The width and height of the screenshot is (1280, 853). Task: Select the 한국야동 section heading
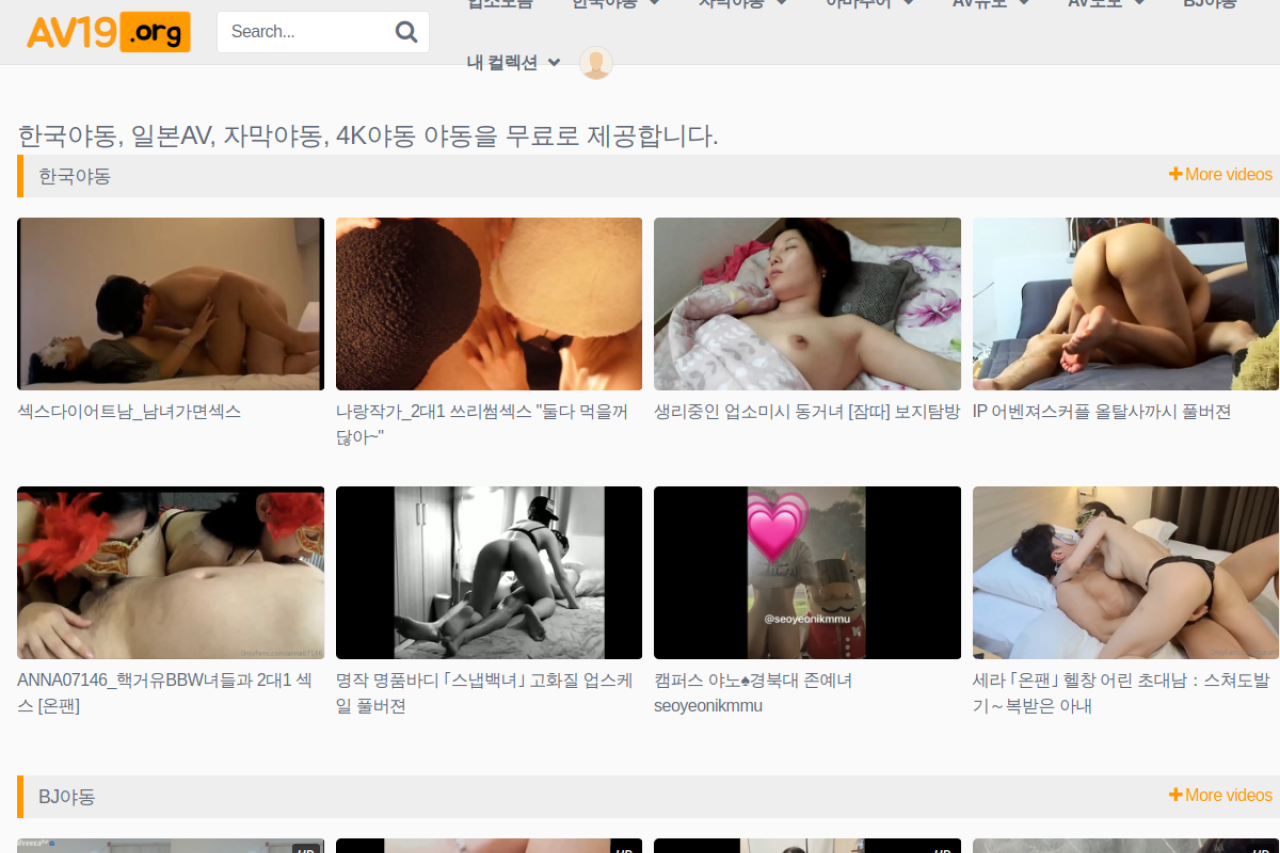pyautogui.click(x=75, y=177)
